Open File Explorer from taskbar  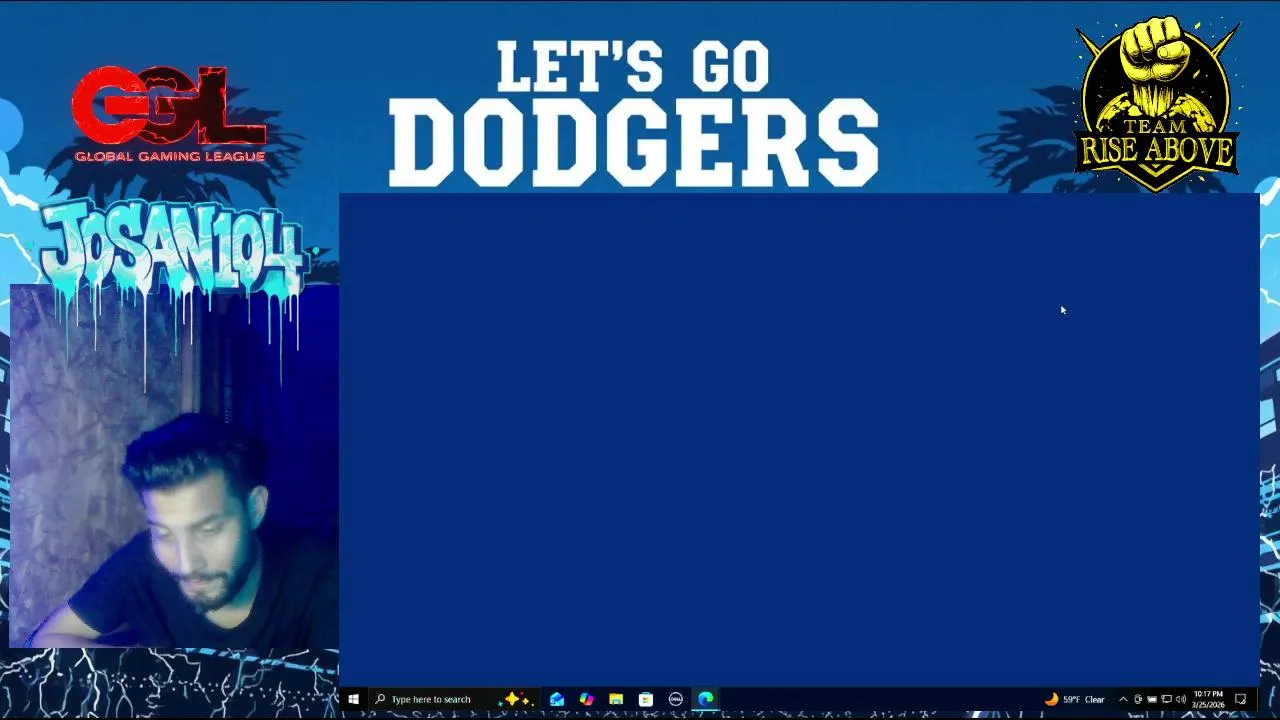616,699
